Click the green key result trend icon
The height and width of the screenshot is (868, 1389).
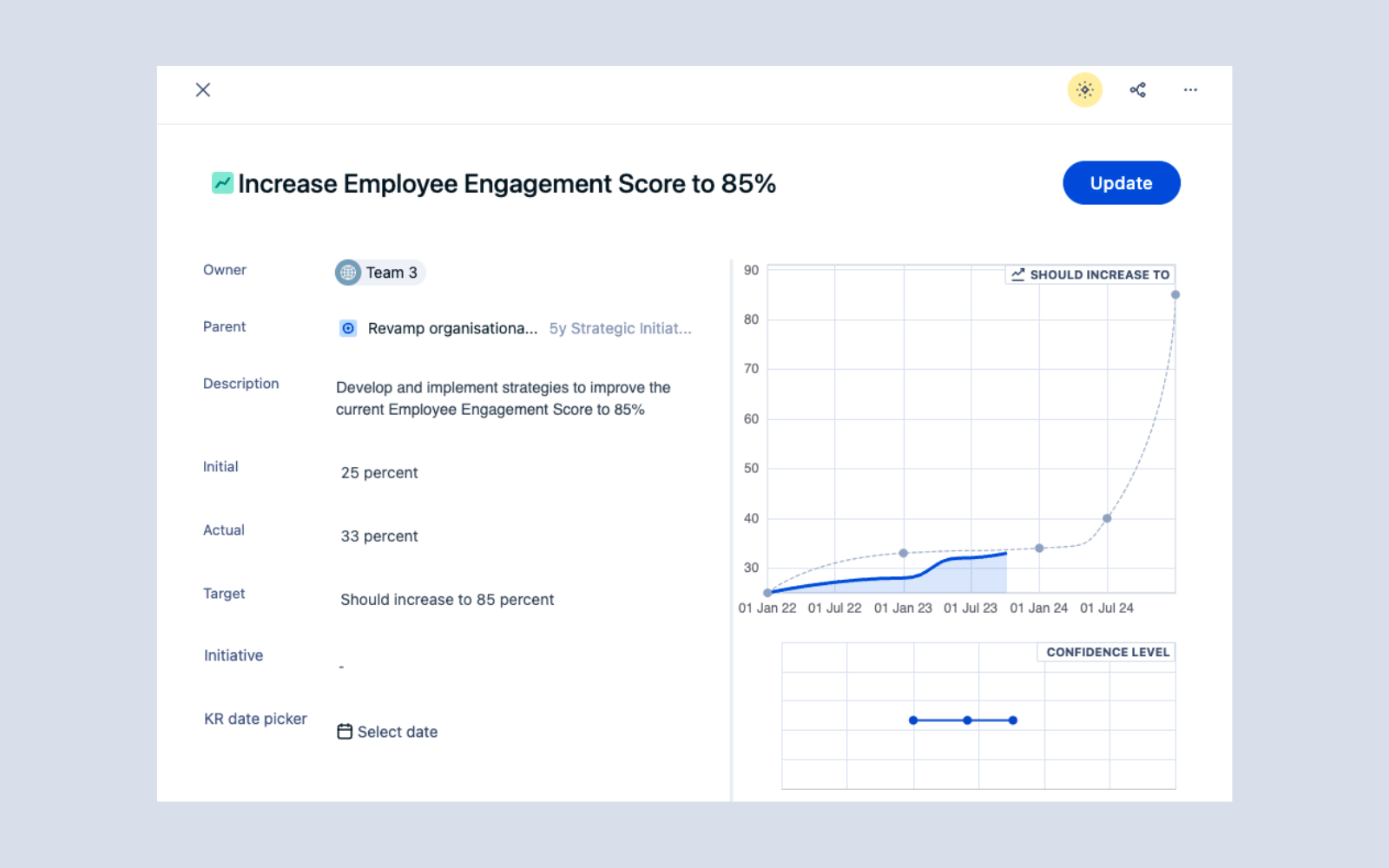222,182
